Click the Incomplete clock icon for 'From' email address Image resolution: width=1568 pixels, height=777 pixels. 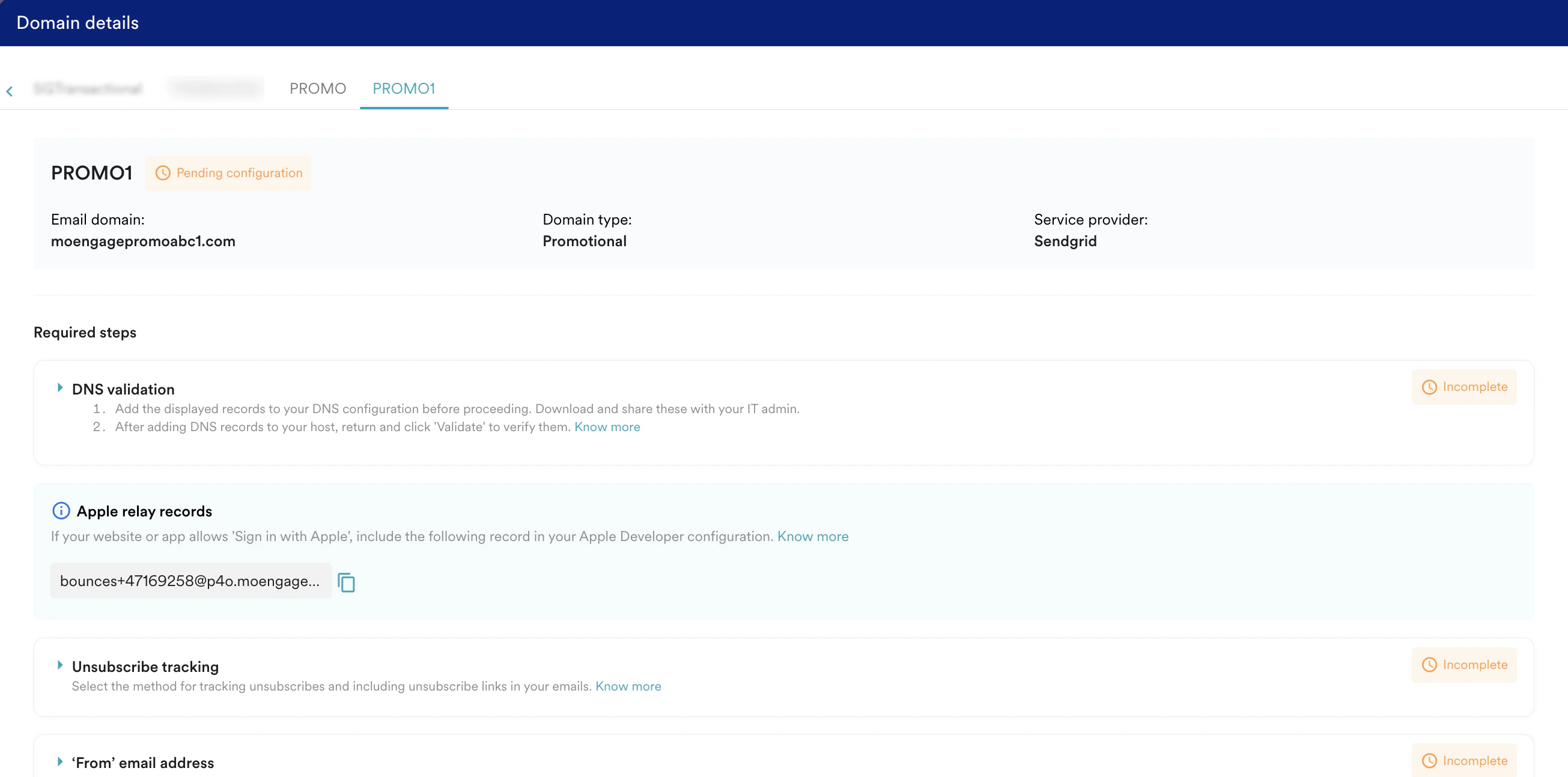(1430, 761)
